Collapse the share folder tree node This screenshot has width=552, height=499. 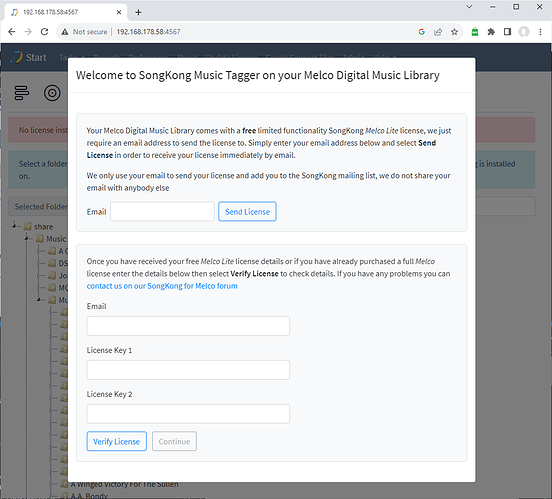14,226
